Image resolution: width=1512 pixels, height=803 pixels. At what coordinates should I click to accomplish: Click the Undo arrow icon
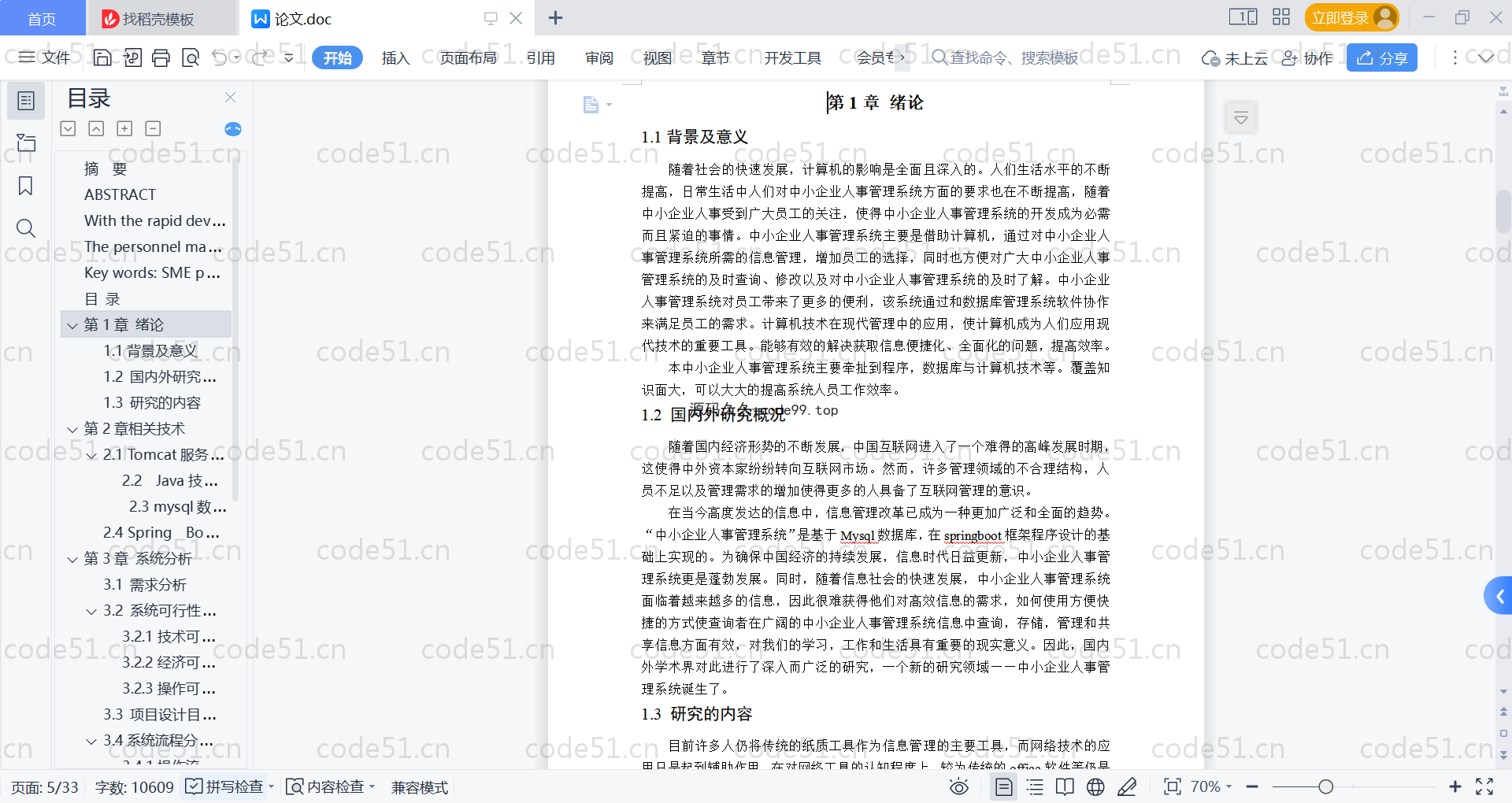[x=220, y=57]
